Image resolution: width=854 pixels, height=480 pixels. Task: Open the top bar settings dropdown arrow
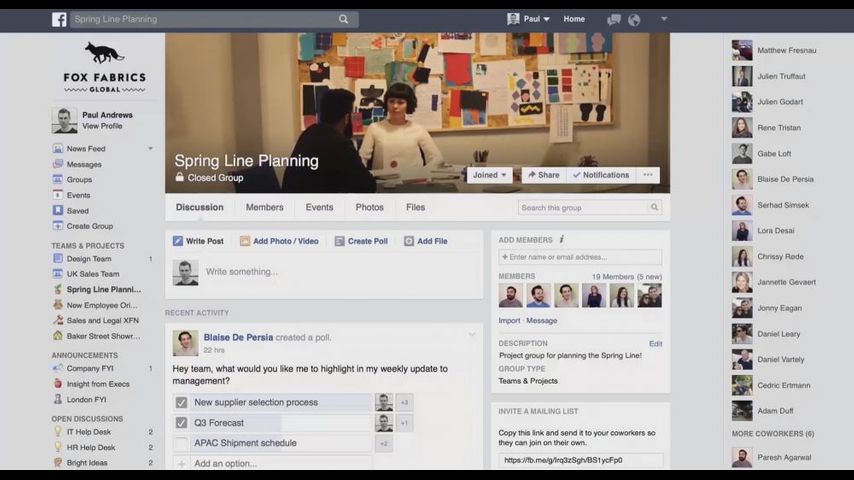click(x=664, y=19)
